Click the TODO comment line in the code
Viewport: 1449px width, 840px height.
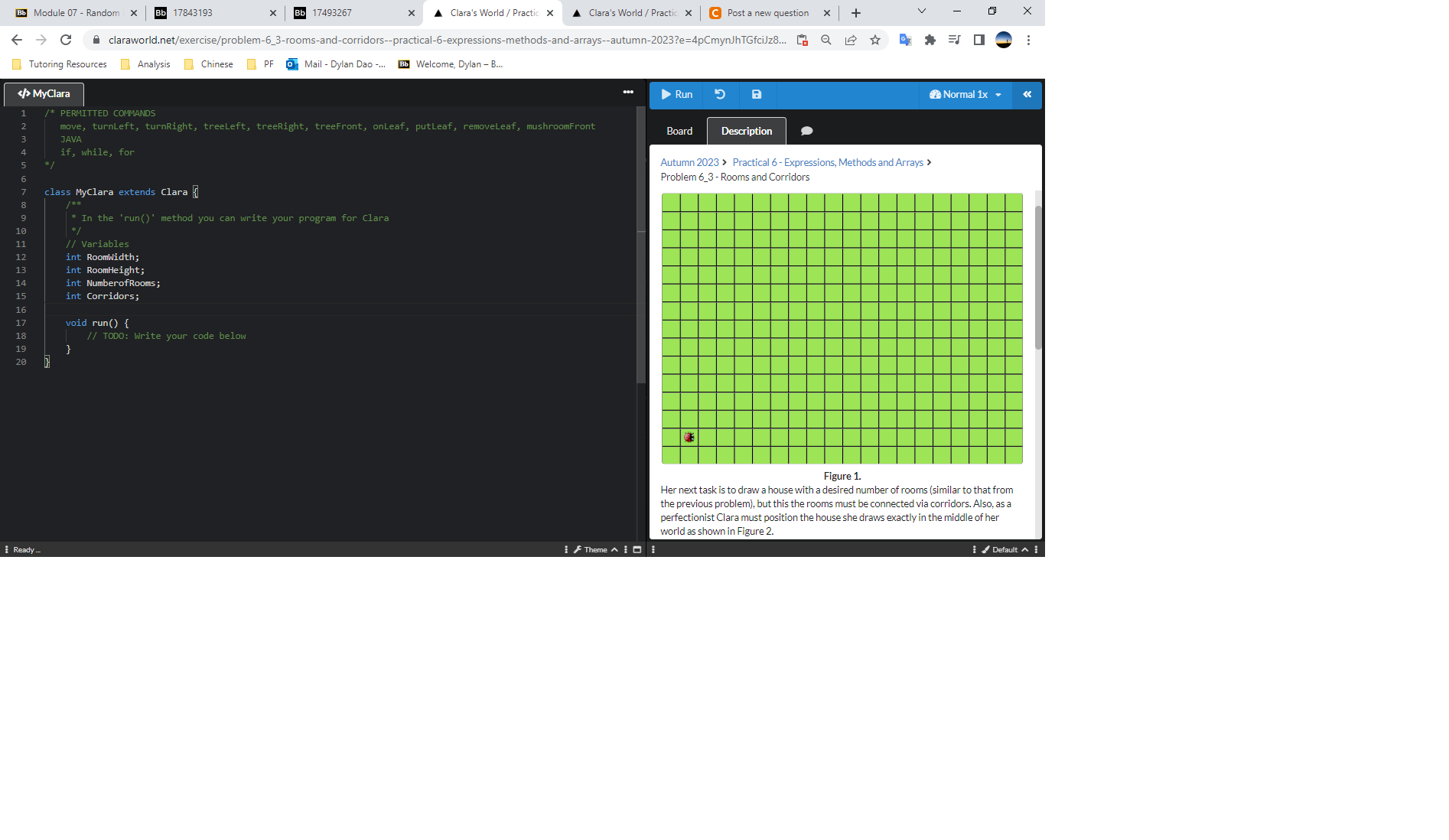[x=166, y=337]
